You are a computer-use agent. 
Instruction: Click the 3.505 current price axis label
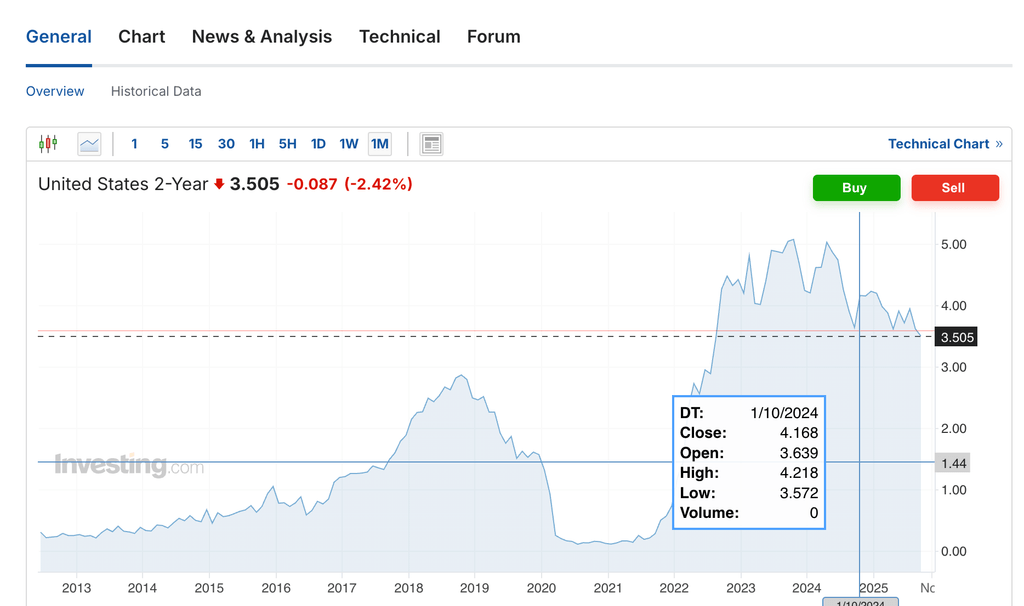(x=957, y=337)
